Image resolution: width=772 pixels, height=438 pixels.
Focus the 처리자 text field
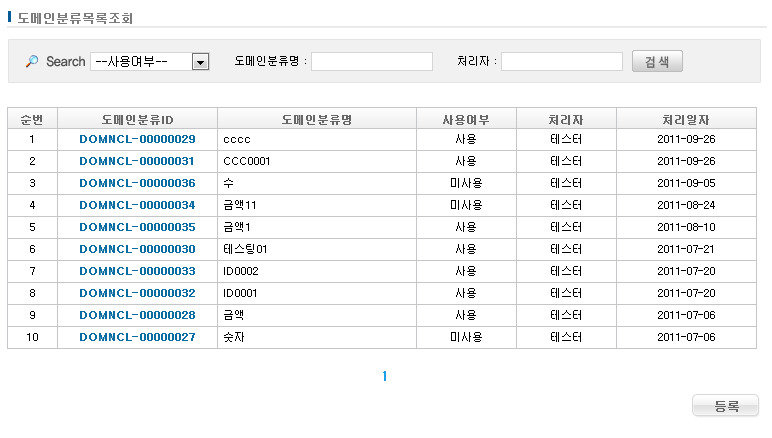click(562, 62)
